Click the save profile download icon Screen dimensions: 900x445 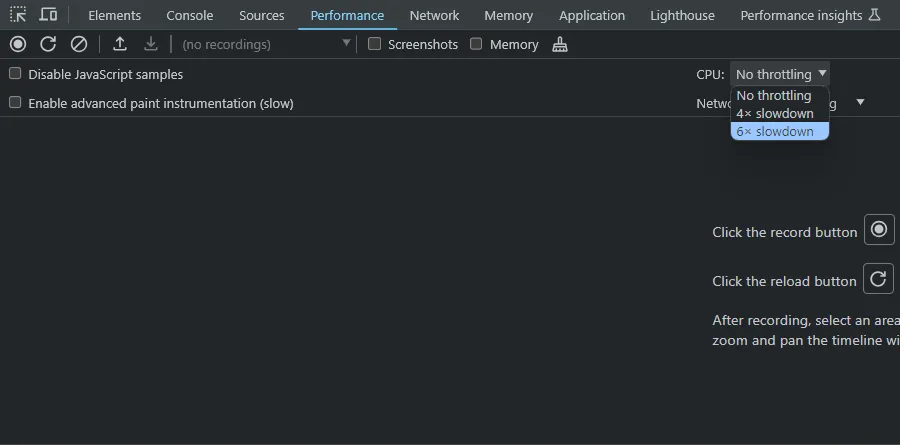click(150, 44)
